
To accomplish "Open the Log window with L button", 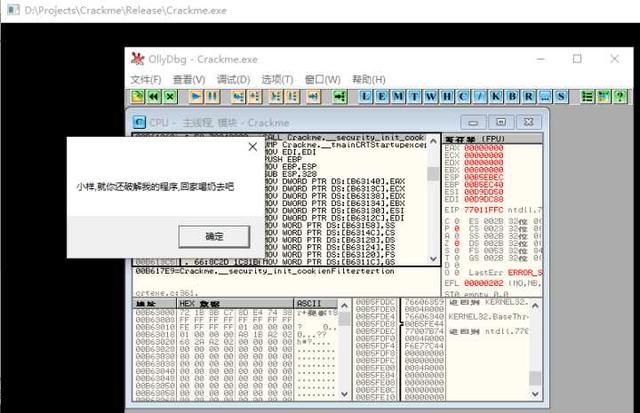I will click(x=369, y=96).
